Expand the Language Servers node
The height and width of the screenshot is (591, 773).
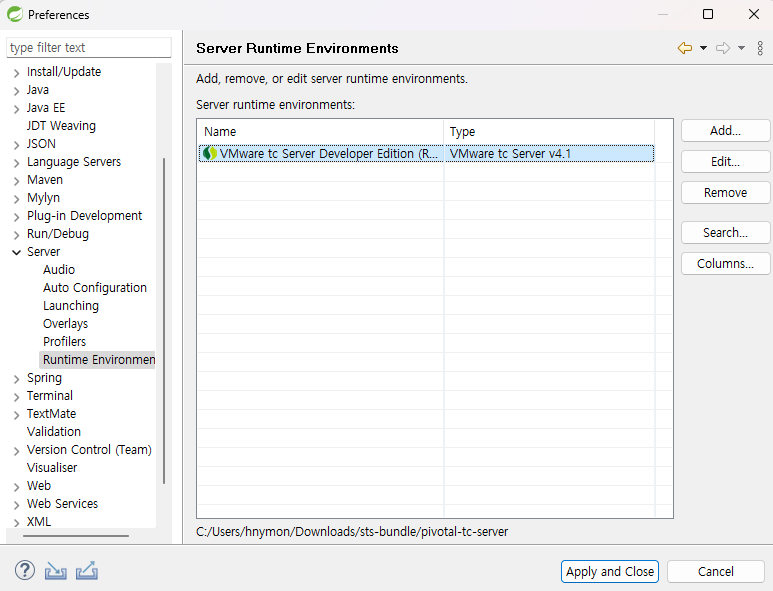(x=16, y=163)
